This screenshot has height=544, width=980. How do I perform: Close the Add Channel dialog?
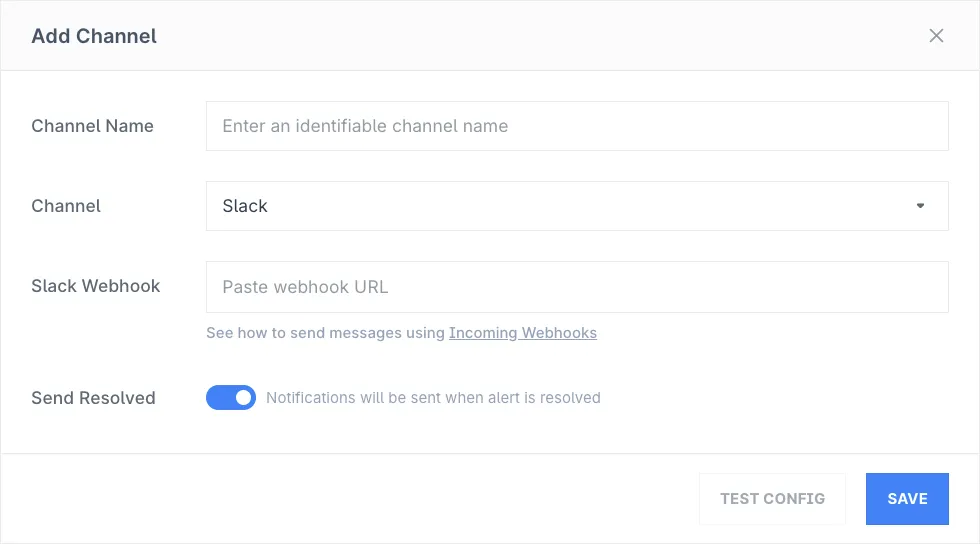pos(936,36)
